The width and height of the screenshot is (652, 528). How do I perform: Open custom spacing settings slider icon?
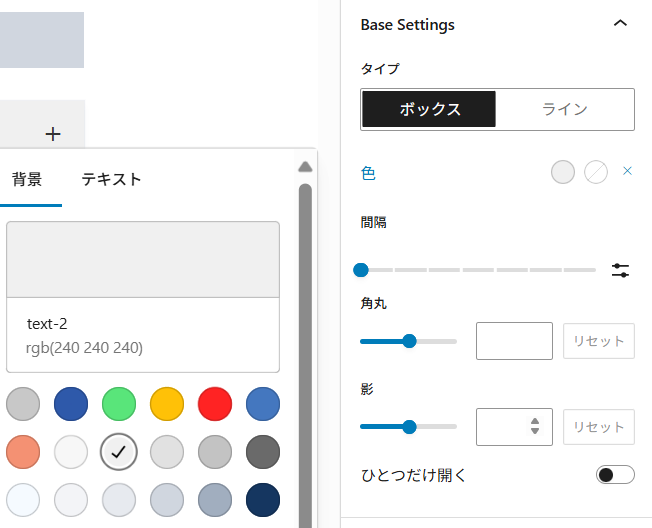(621, 270)
